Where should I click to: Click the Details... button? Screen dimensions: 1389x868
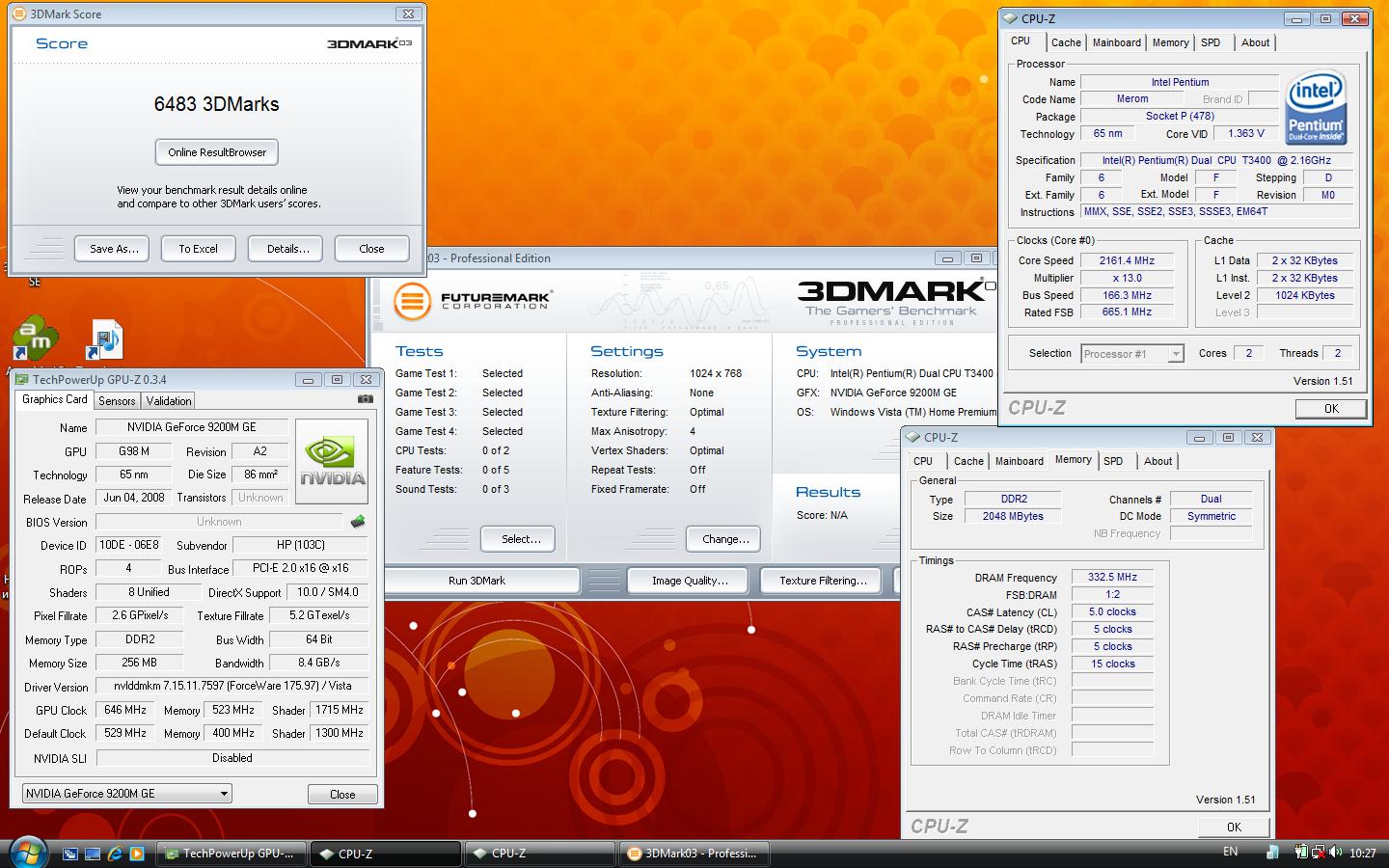(x=287, y=249)
